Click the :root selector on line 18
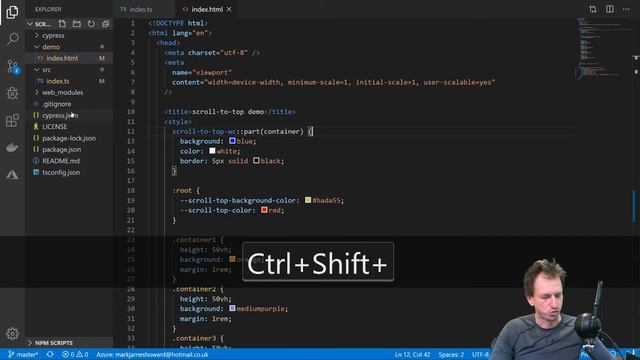Image resolution: width=640 pixels, height=360 pixels. click(x=182, y=190)
